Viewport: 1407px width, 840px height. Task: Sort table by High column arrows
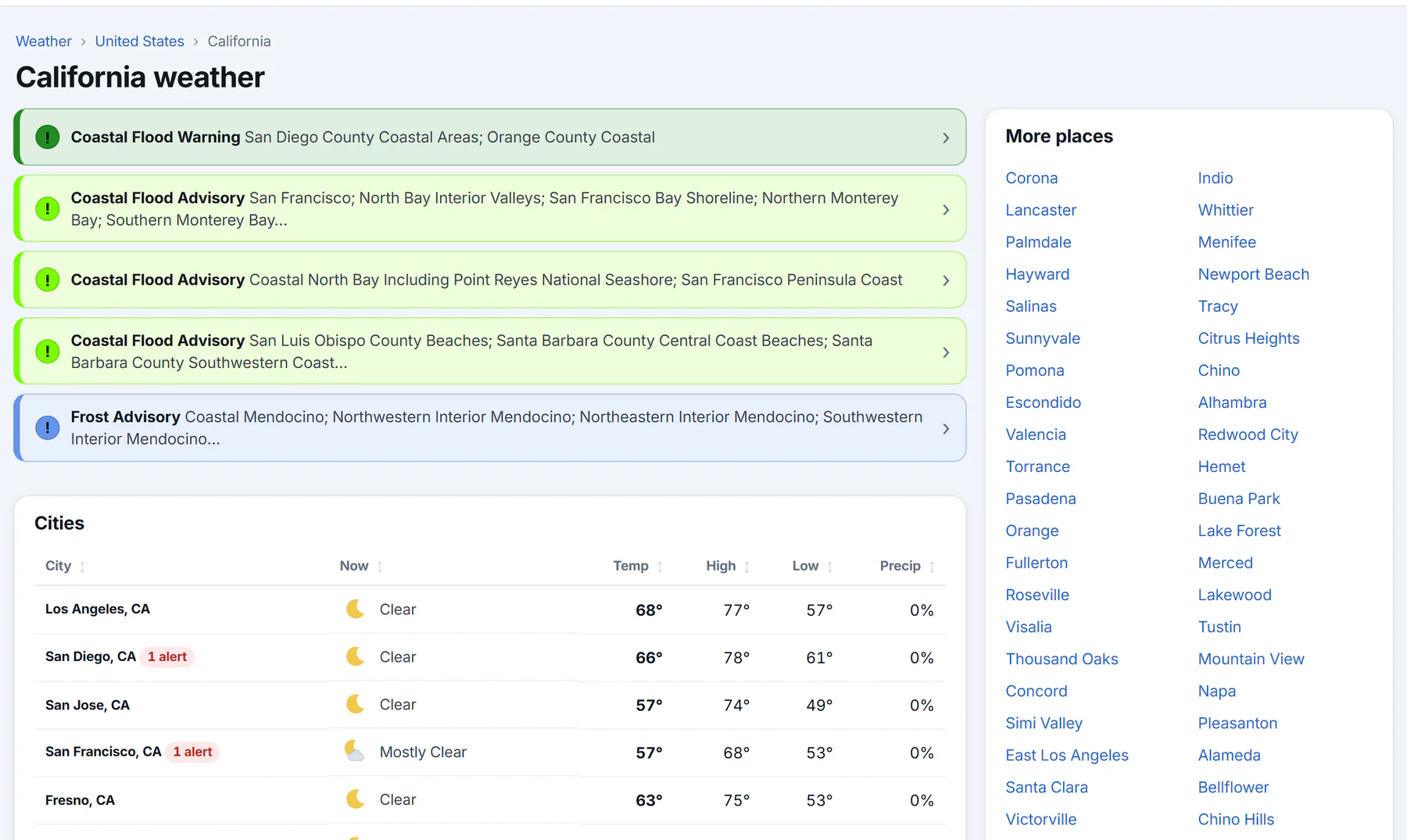click(747, 567)
